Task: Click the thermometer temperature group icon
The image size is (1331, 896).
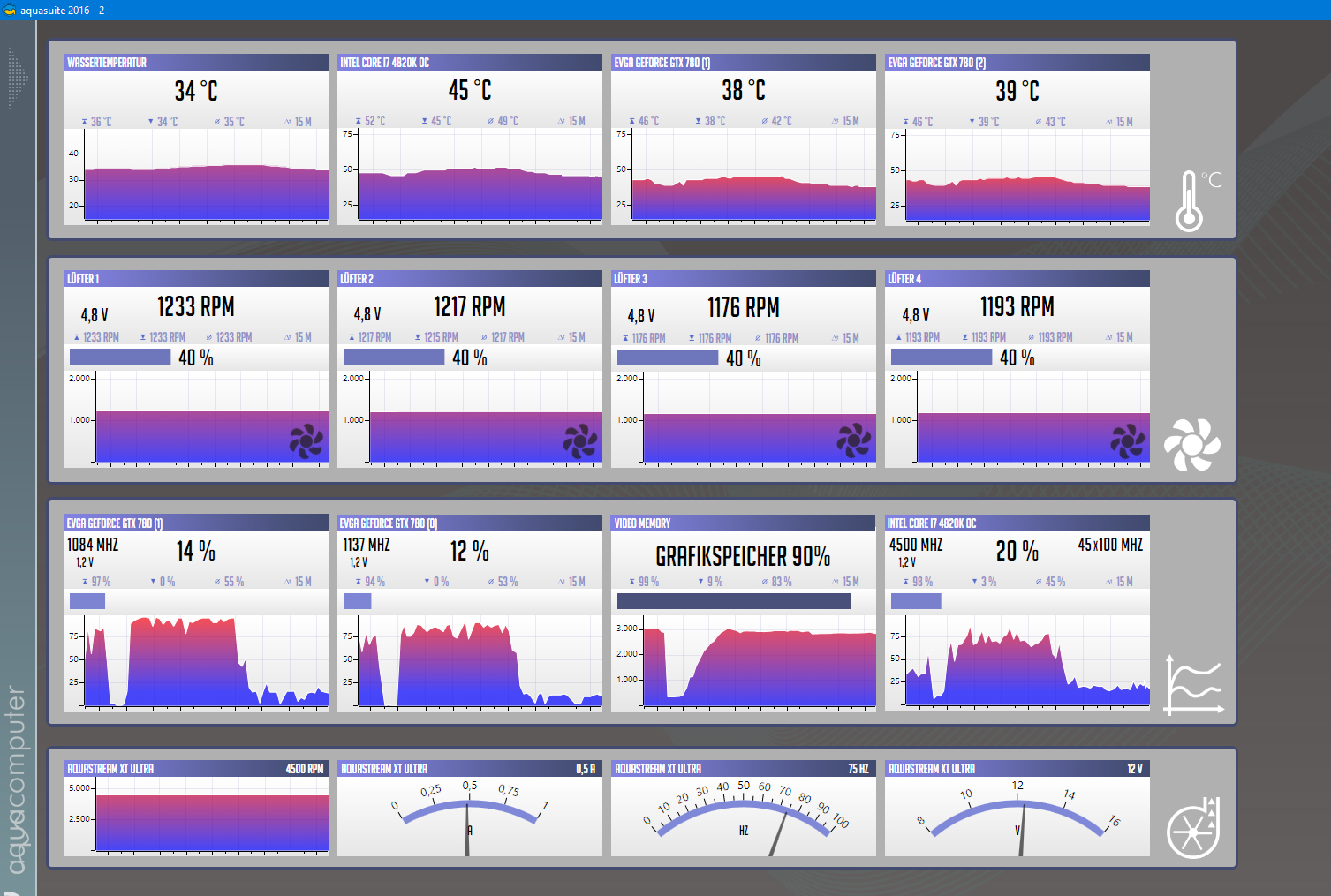Action: click(1198, 200)
